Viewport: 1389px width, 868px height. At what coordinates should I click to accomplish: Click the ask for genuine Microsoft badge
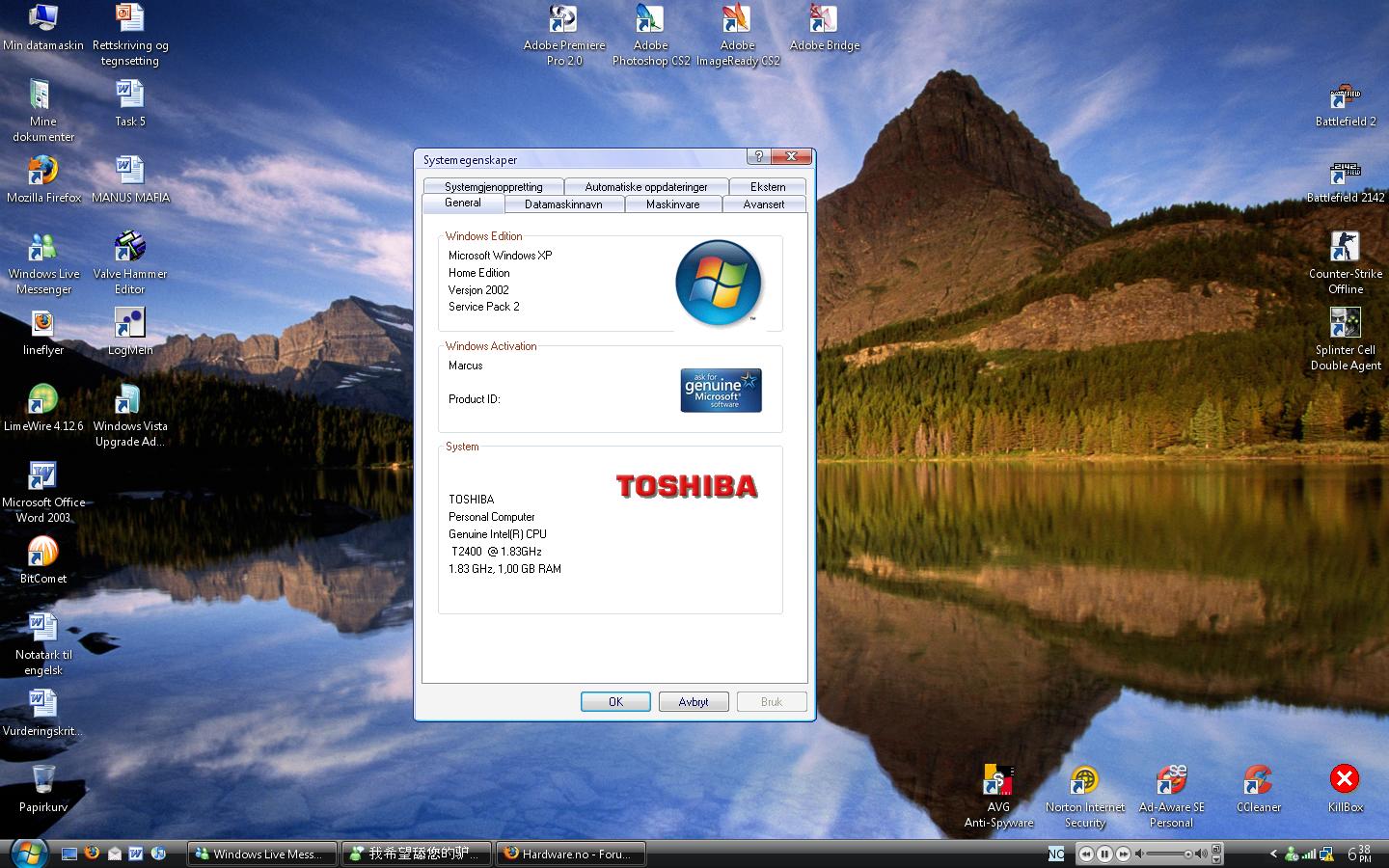[721, 390]
